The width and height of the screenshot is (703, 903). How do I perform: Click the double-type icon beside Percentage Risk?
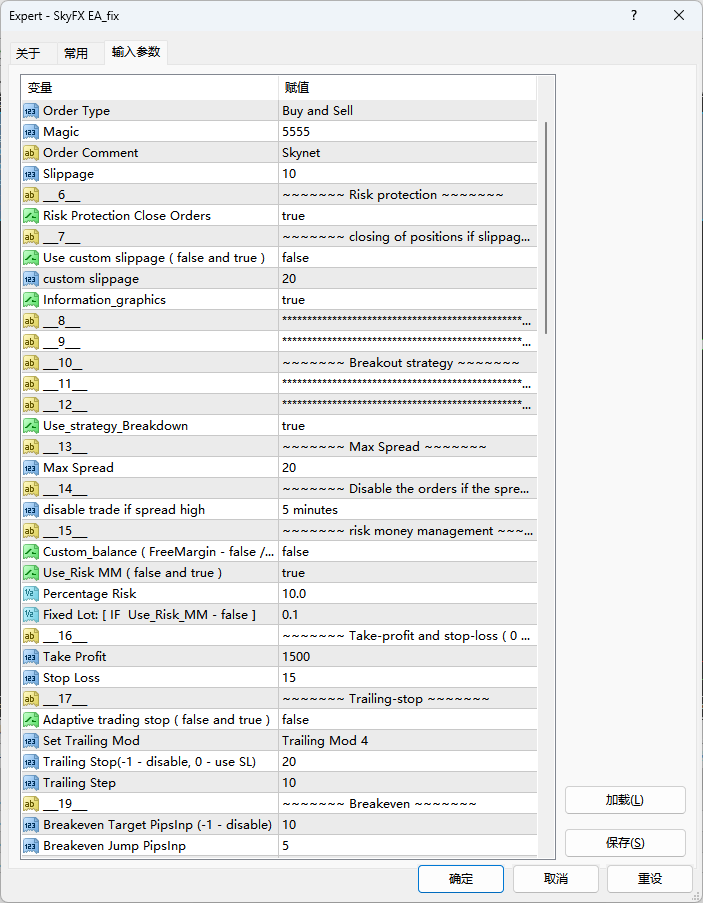pos(31,594)
